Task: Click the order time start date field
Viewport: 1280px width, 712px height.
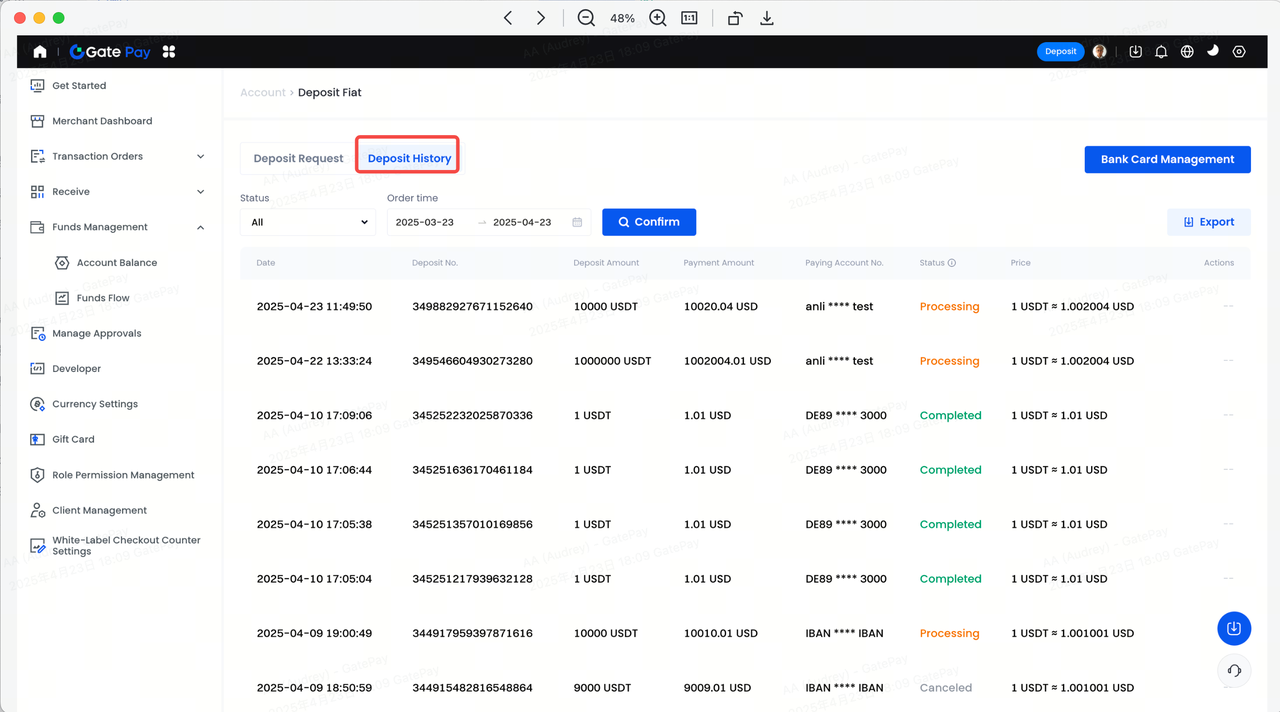Action: (x=425, y=222)
